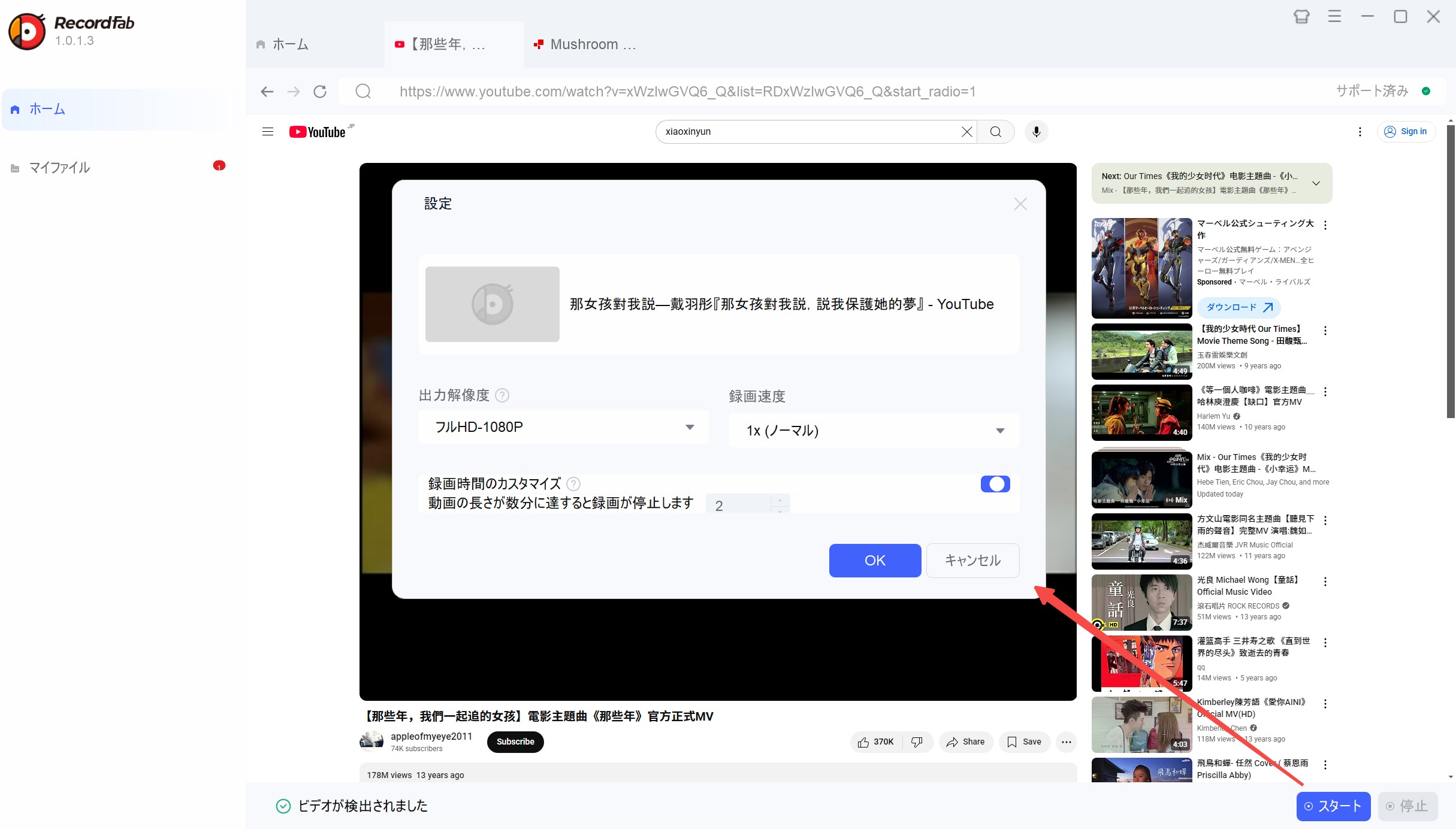Click the appleofmyeye2011 channel avatar
Image resolution: width=1456 pixels, height=829 pixels.
[371, 742]
